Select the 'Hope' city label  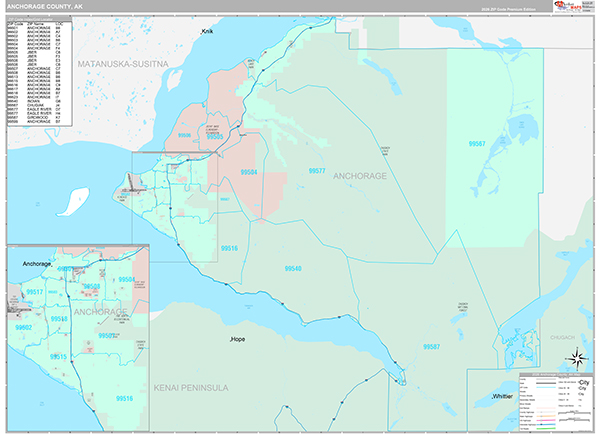[x=237, y=339]
